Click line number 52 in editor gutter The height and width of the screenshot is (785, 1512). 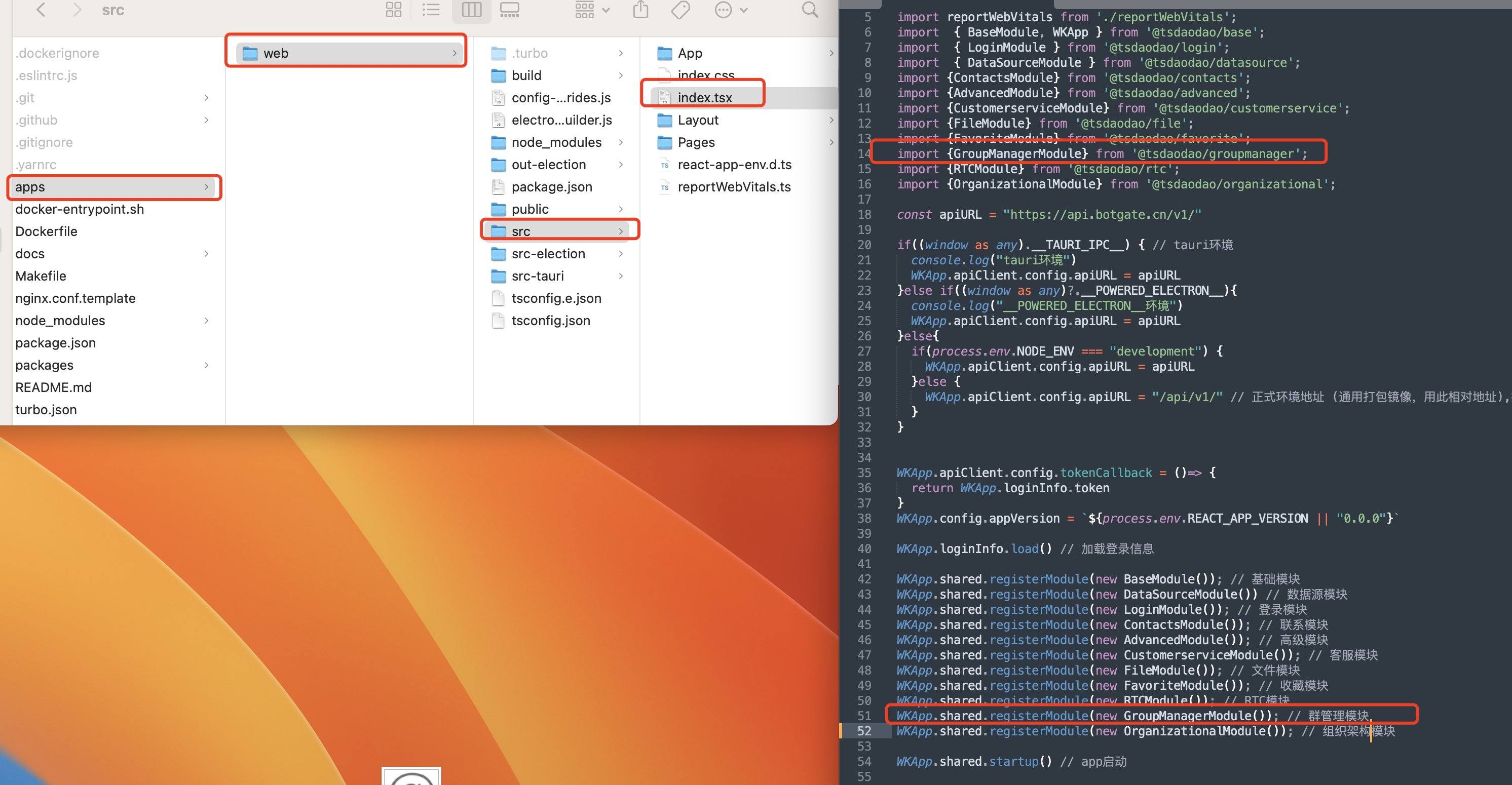(864, 731)
